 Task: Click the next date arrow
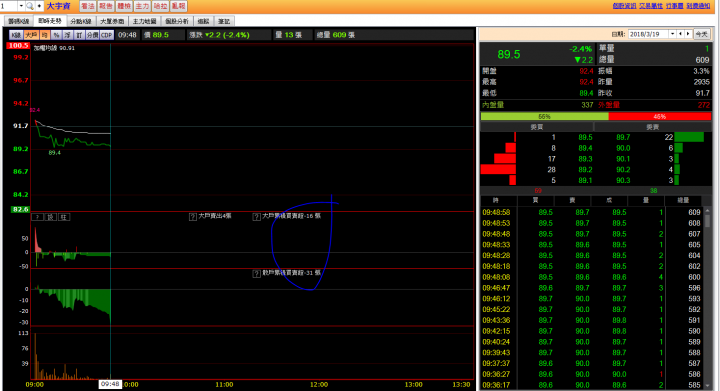(x=688, y=34)
